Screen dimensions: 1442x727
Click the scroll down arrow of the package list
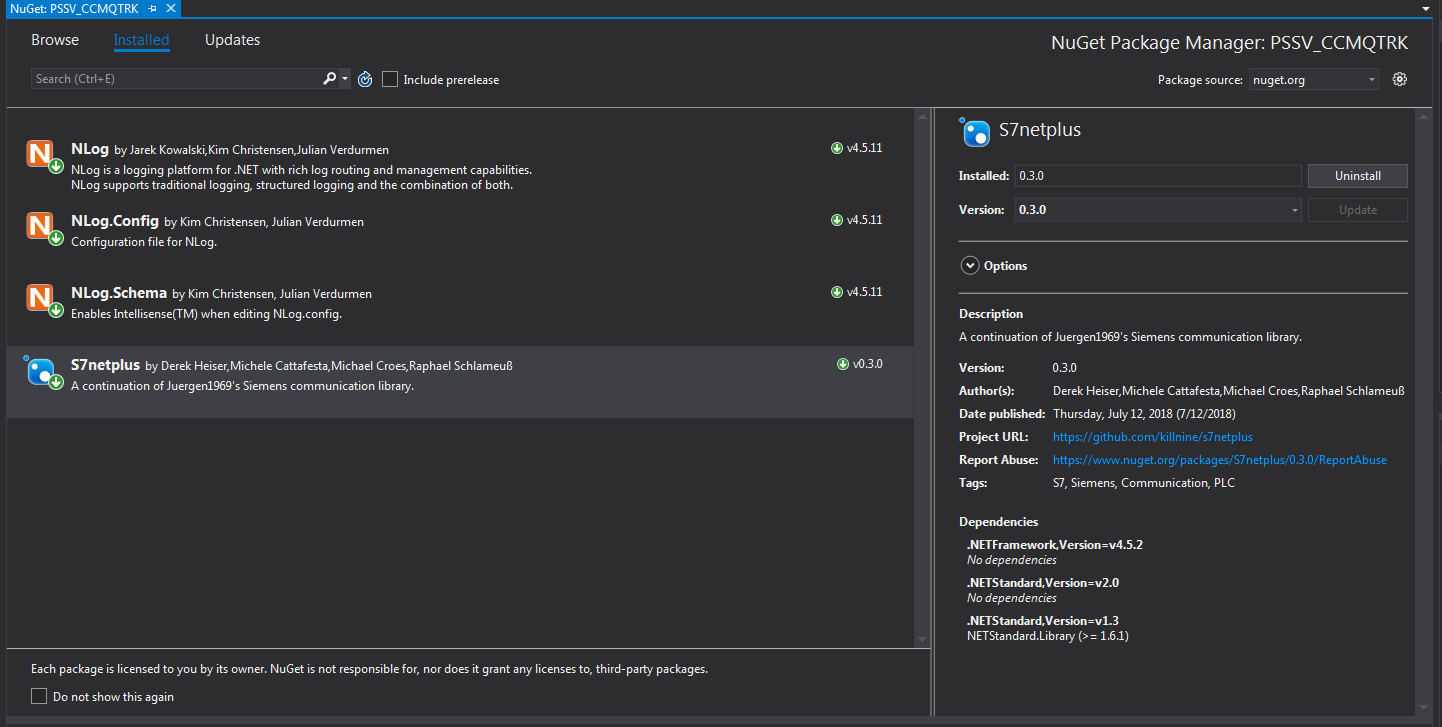922,640
